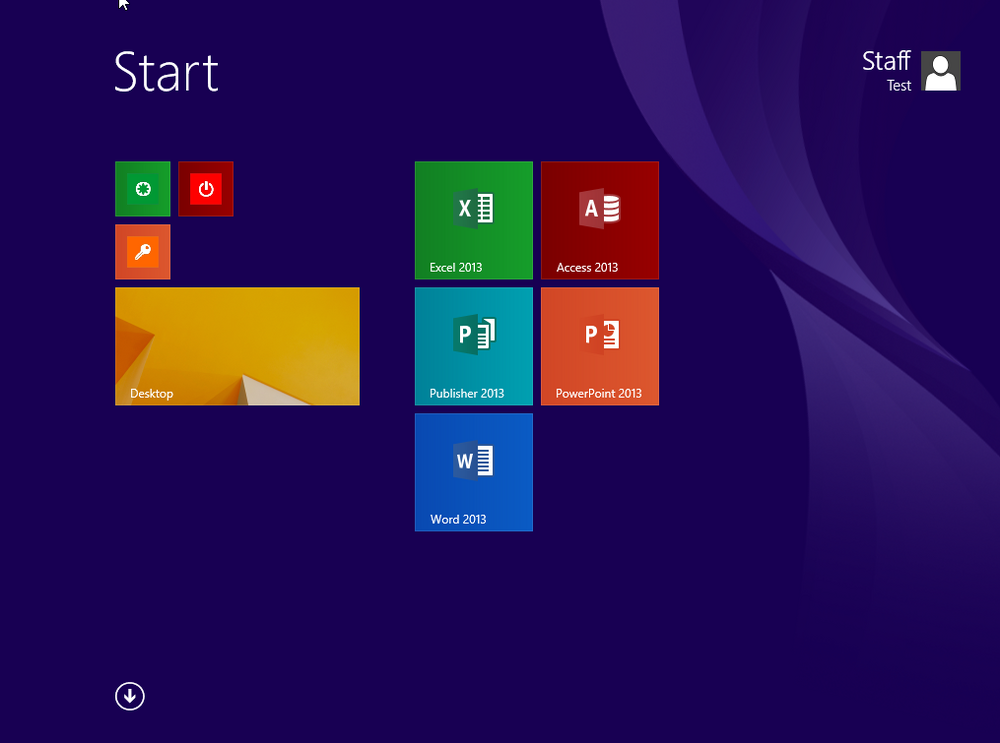Click the Access 2013 tile label
Viewport: 1000px width, 743px height.
pos(587,267)
